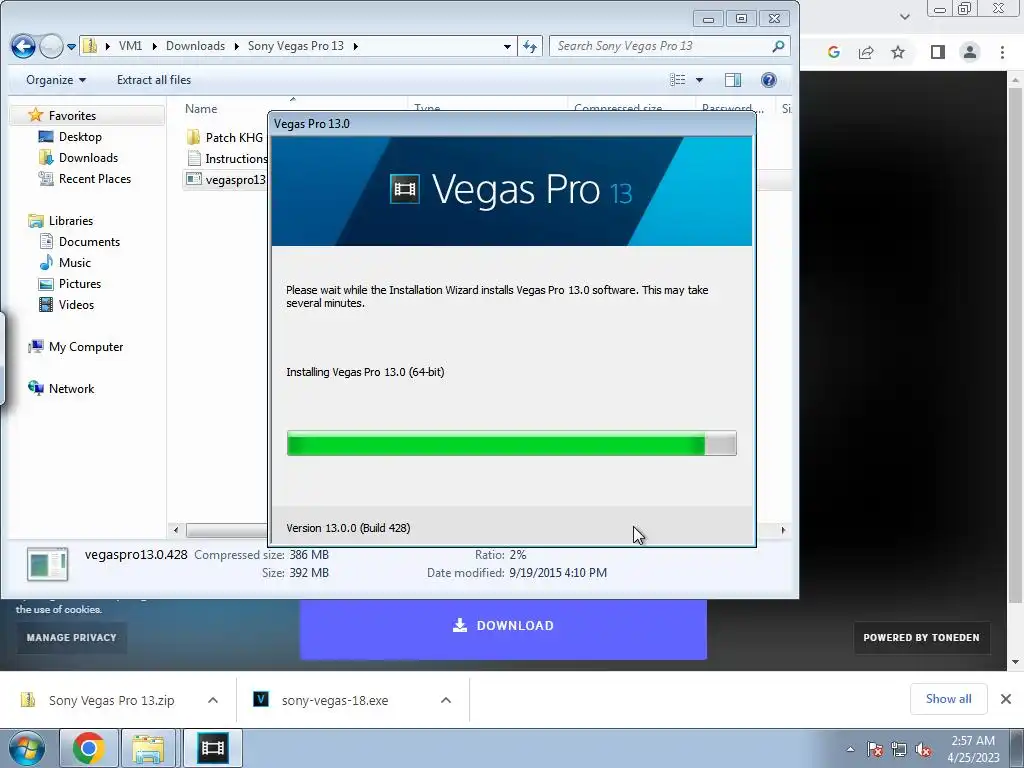1024x768 pixels.
Task: Click the search magnifier icon in Explorer
Action: [778, 46]
